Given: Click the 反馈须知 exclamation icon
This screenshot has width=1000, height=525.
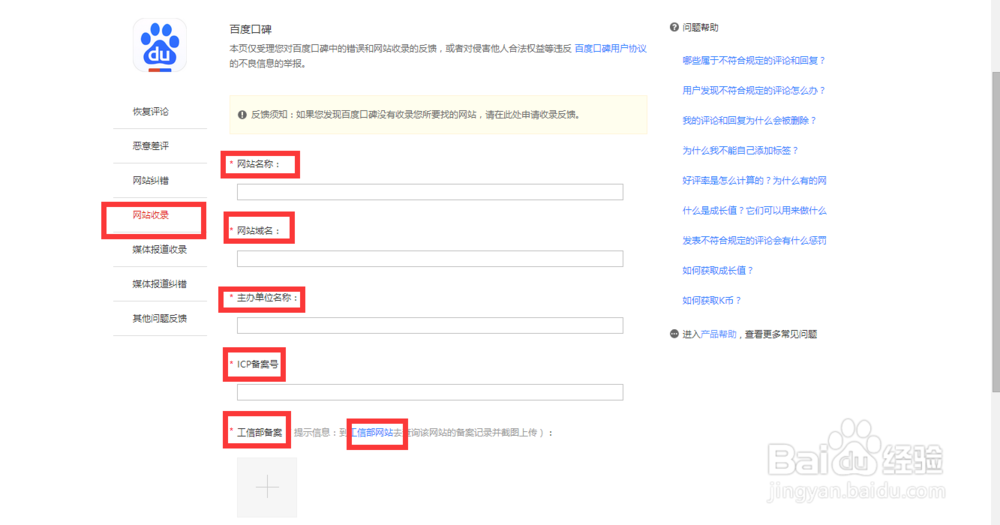Looking at the screenshot, I should tap(242, 115).
